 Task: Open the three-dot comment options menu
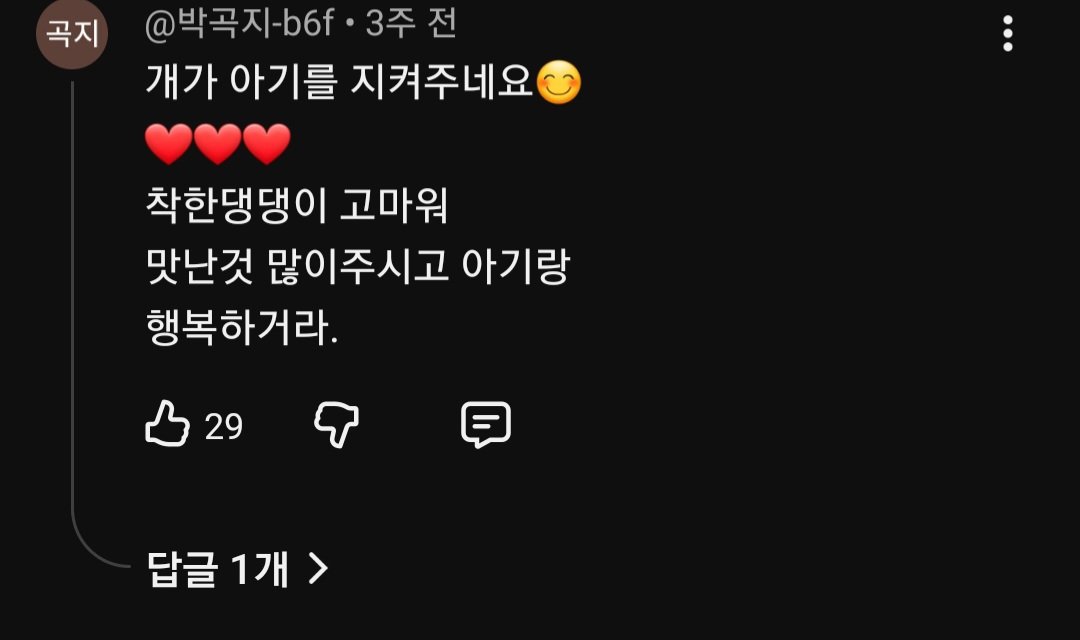tap(1008, 33)
